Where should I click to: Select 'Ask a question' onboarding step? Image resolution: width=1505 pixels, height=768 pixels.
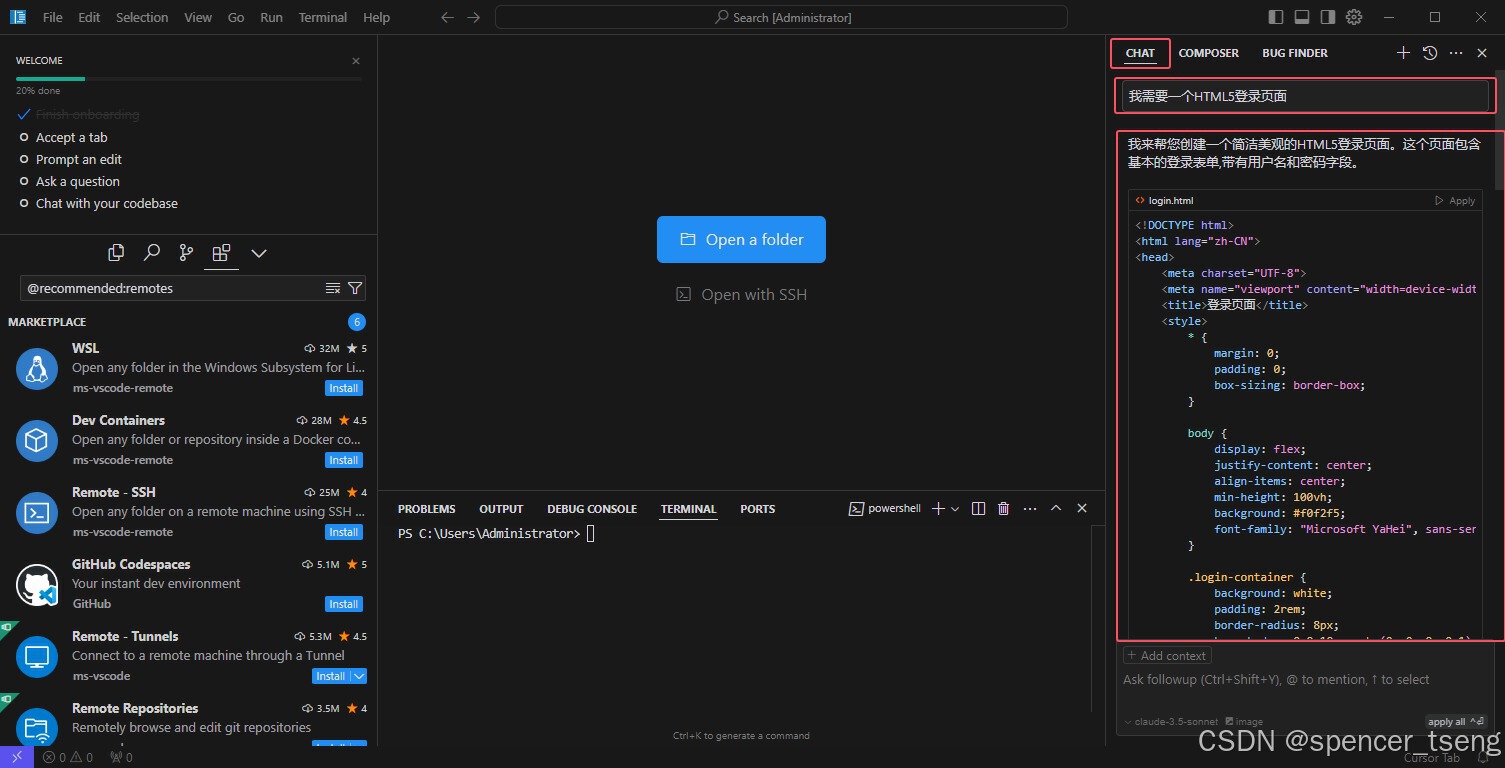tap(77, 182)
